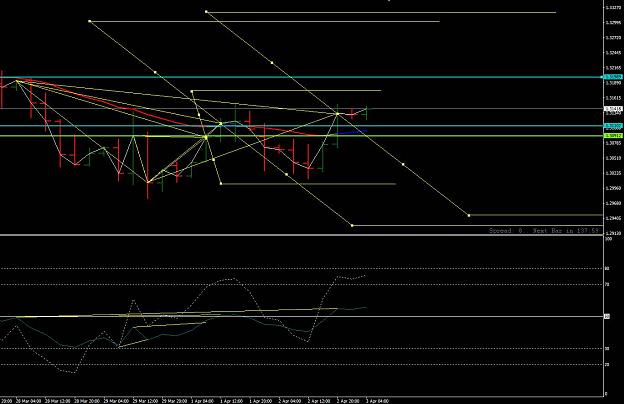Click the 28 Mar 04:00 time label
Image resolution: width=625 pixels, height=404 pixels.
(28, 401)
